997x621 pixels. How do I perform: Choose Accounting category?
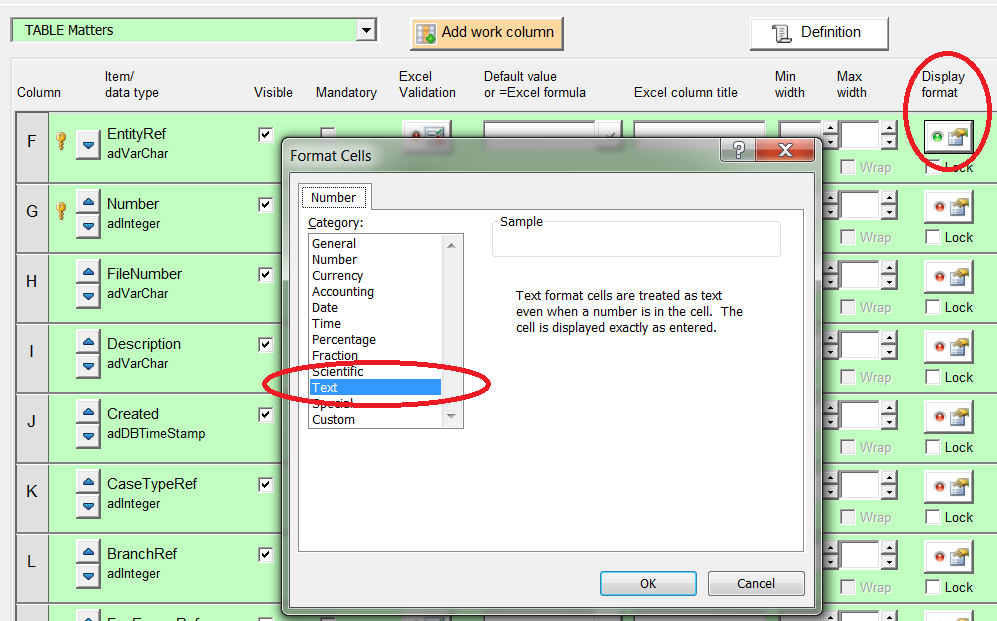(x=343, y=292)
